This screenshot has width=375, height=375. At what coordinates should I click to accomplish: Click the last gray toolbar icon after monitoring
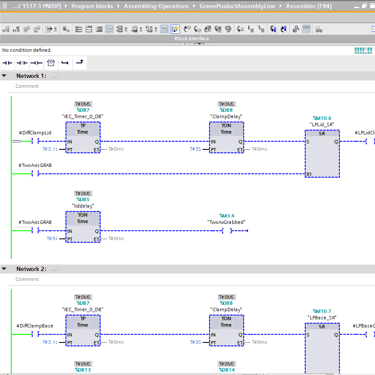[318, 29]
